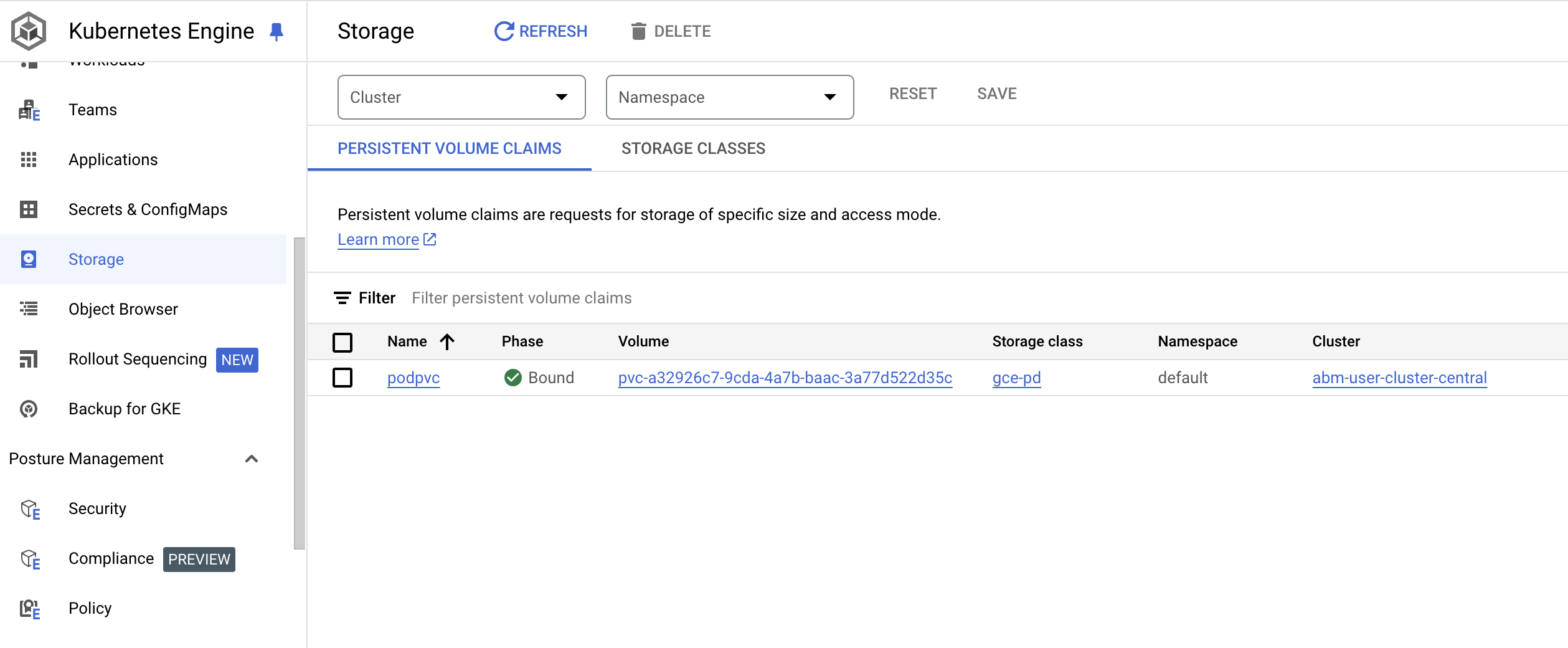Click the Teams sidebar icon

tap(29, 110)
